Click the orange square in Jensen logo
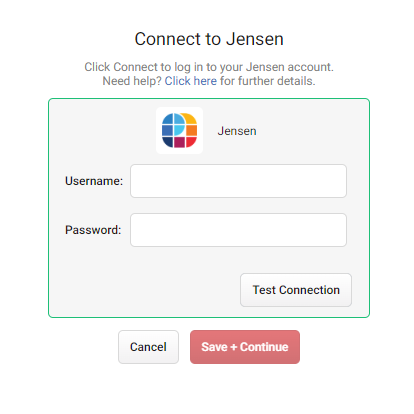Viewport: 414px width, 414px height. [x=191, y=130]
